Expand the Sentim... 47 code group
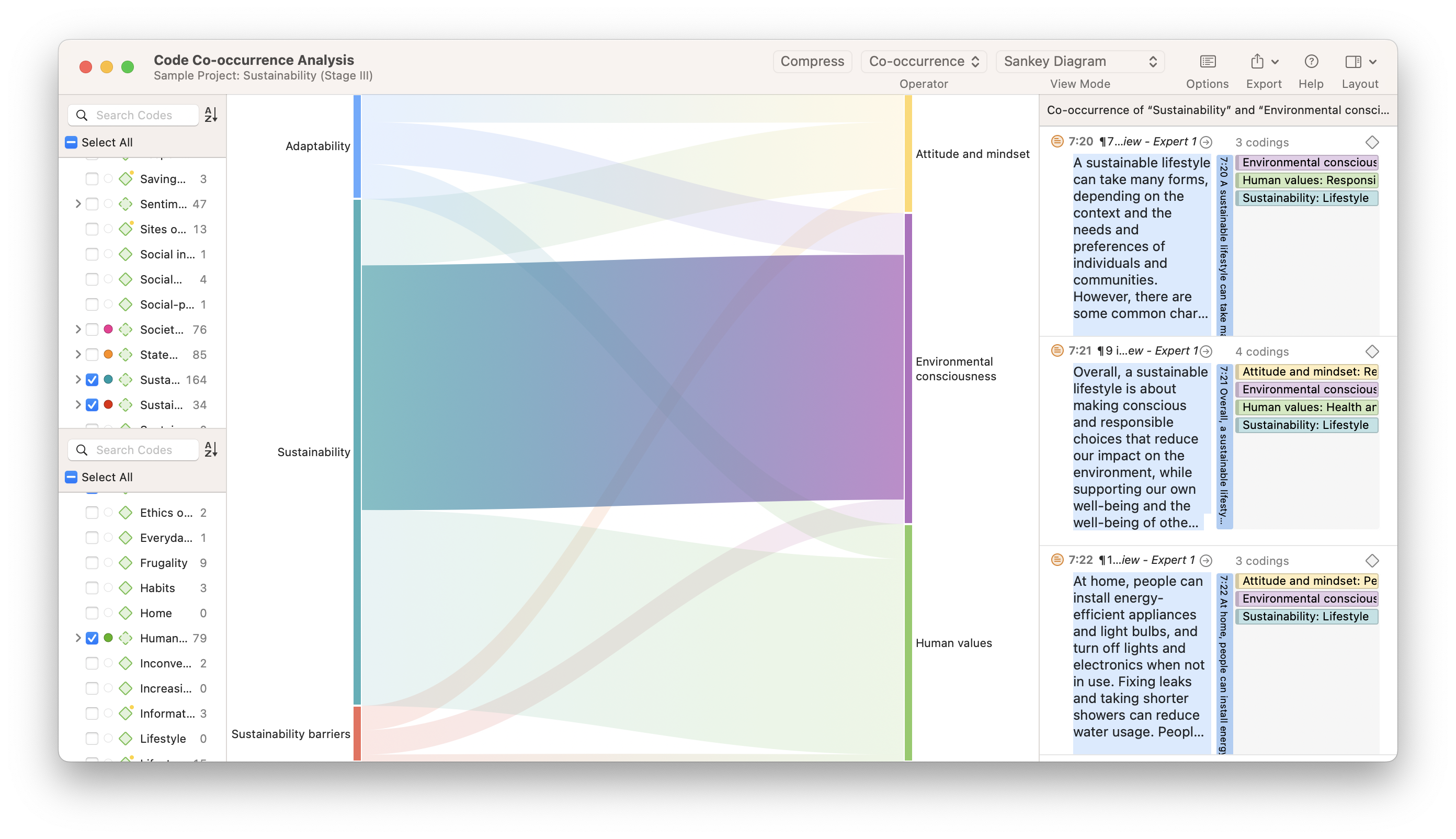 click(x=78, y=204)
